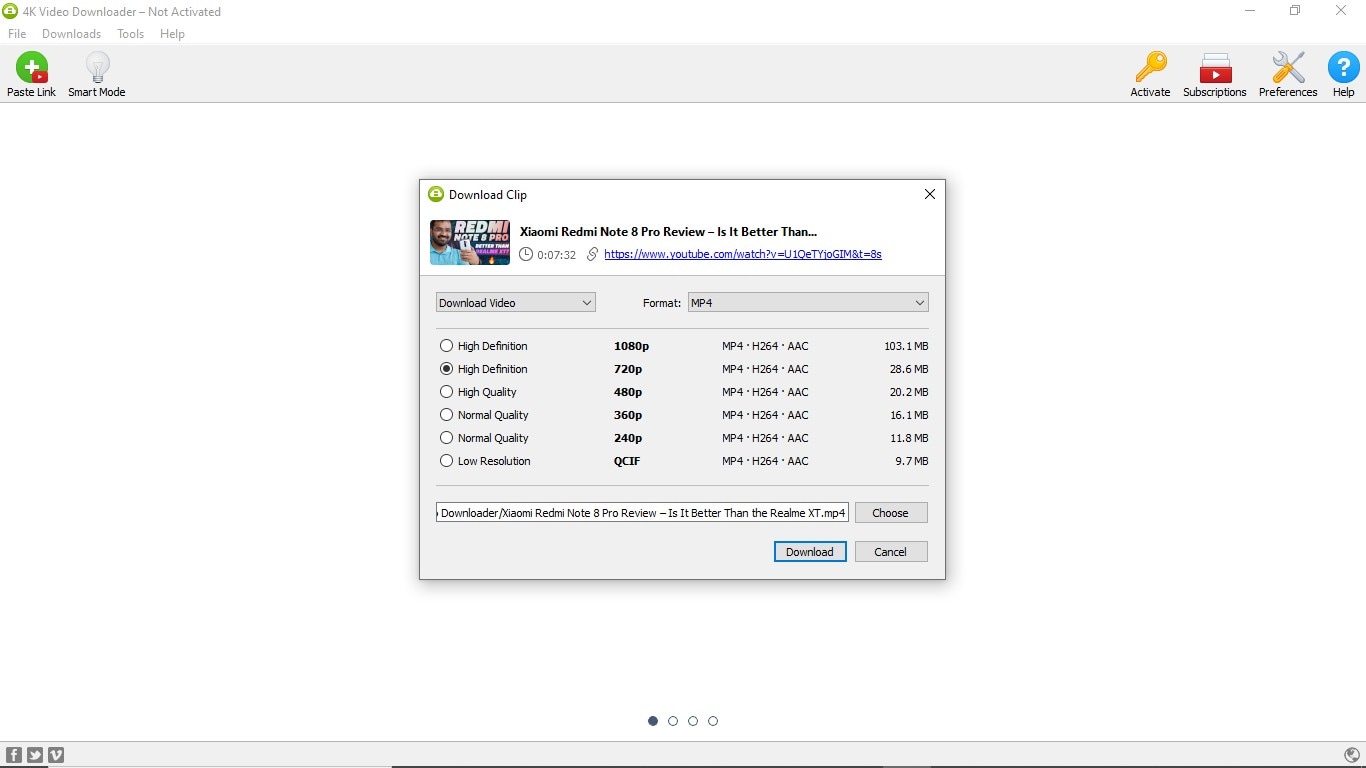Open Facebook icon in status bar

pos(14,755)
